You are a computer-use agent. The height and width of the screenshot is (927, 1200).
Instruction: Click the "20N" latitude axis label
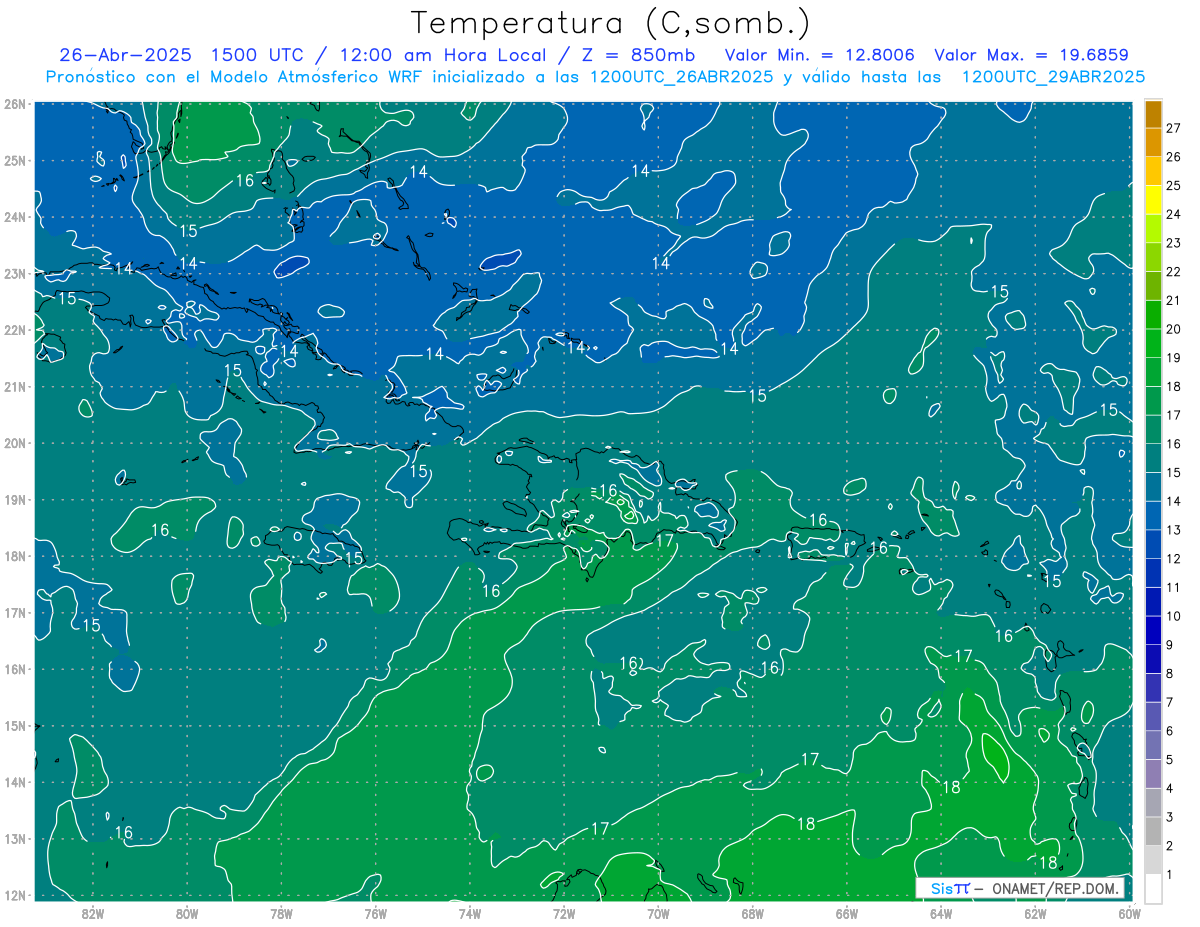pyautogui.click(x=14, y=443)
